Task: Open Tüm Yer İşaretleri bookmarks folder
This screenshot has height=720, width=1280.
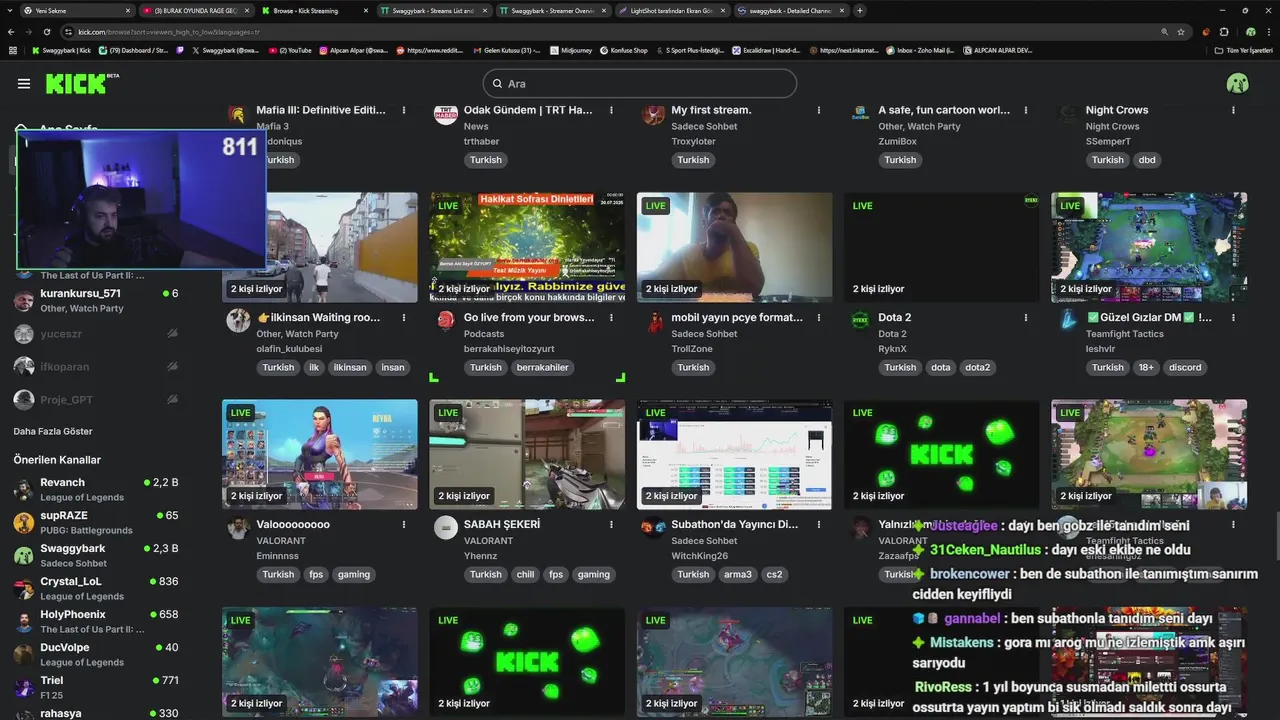Action: coord(1244,50)
